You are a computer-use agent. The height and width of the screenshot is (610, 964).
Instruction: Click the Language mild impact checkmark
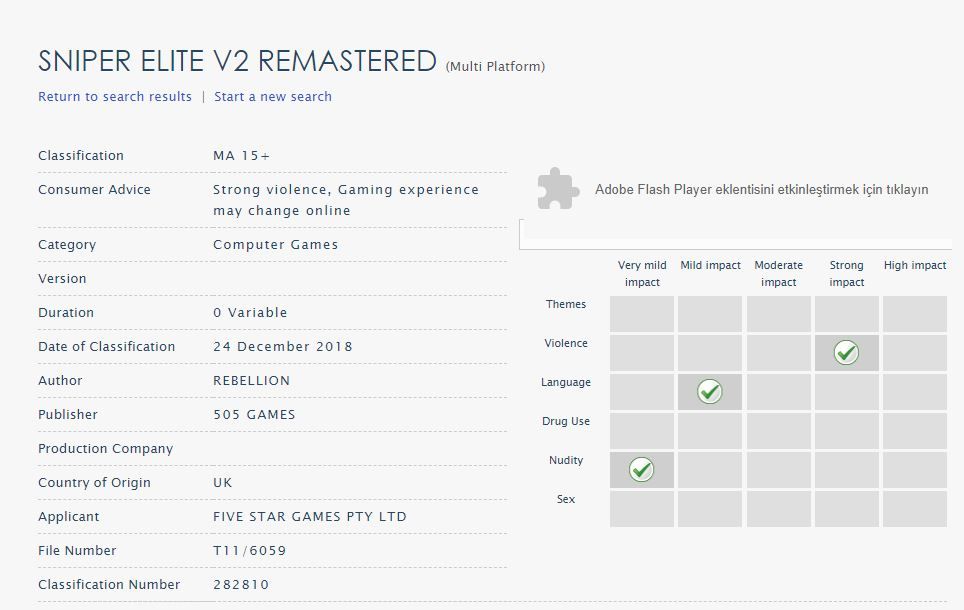tap(709, 392)
